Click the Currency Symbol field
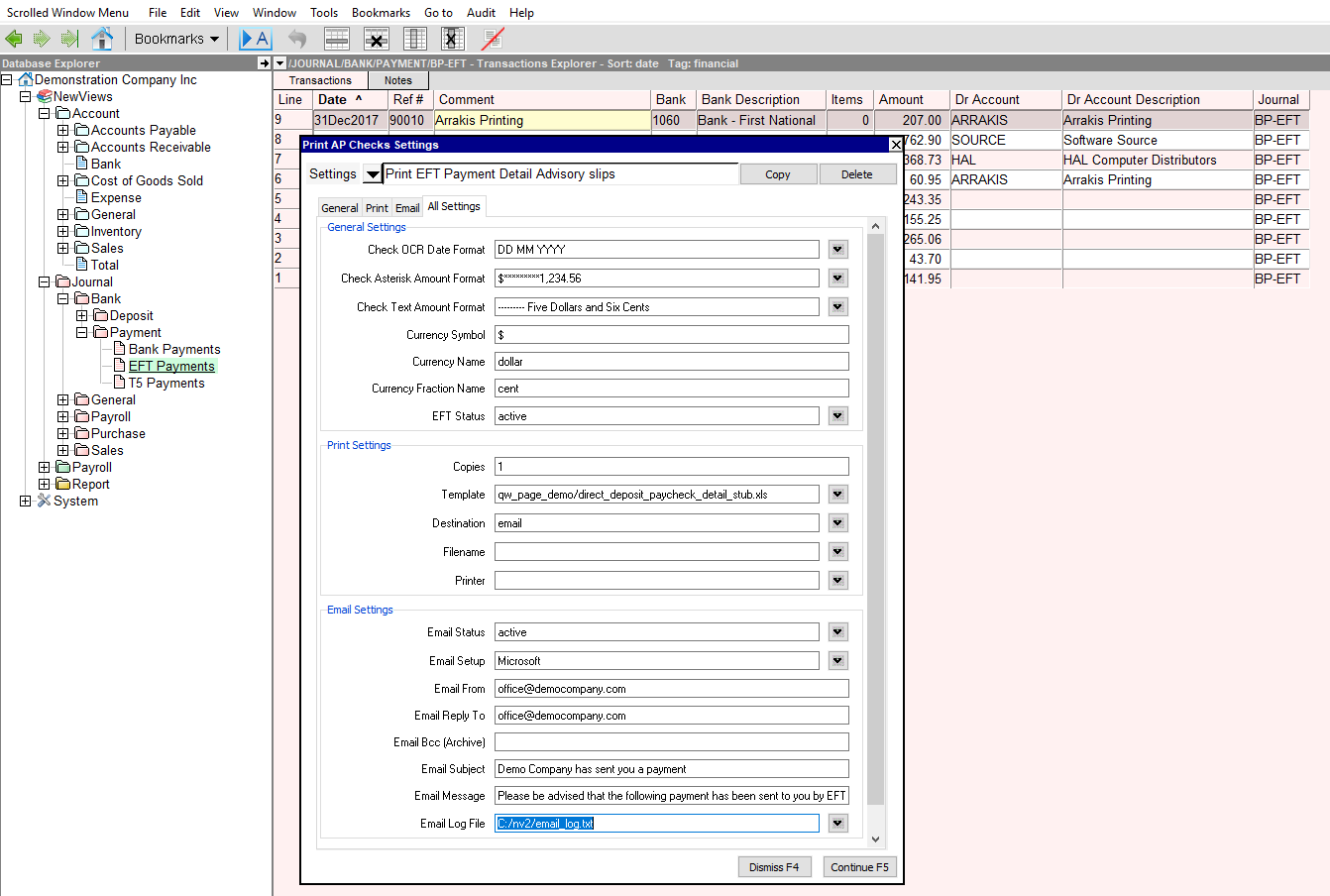This screenshot has width=1330, height=896. pyautogui.click(x=672, y=335)
